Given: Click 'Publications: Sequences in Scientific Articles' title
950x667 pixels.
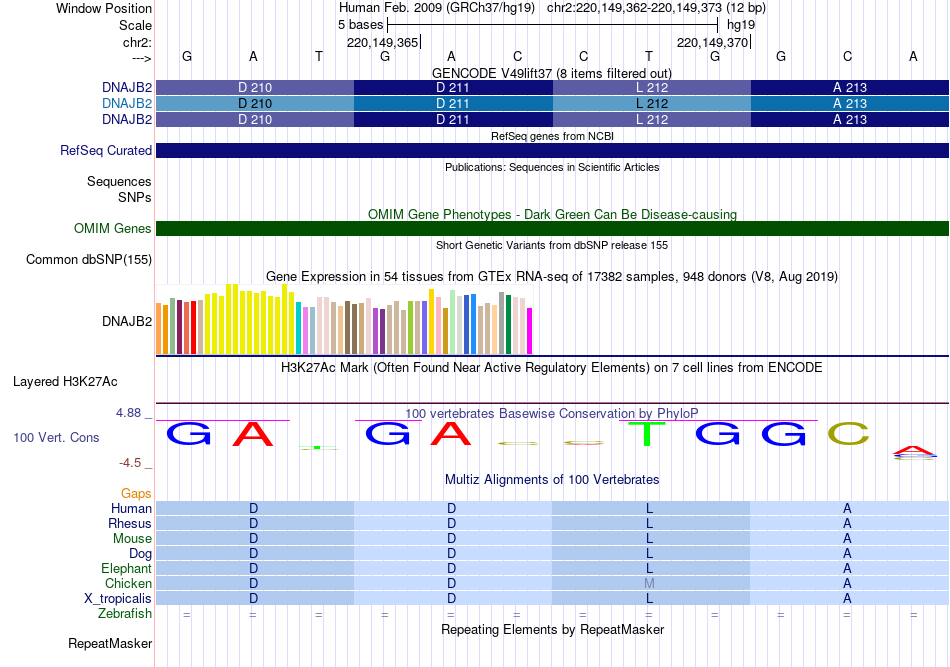Looking at the screenshot, I should pos(552,167).
